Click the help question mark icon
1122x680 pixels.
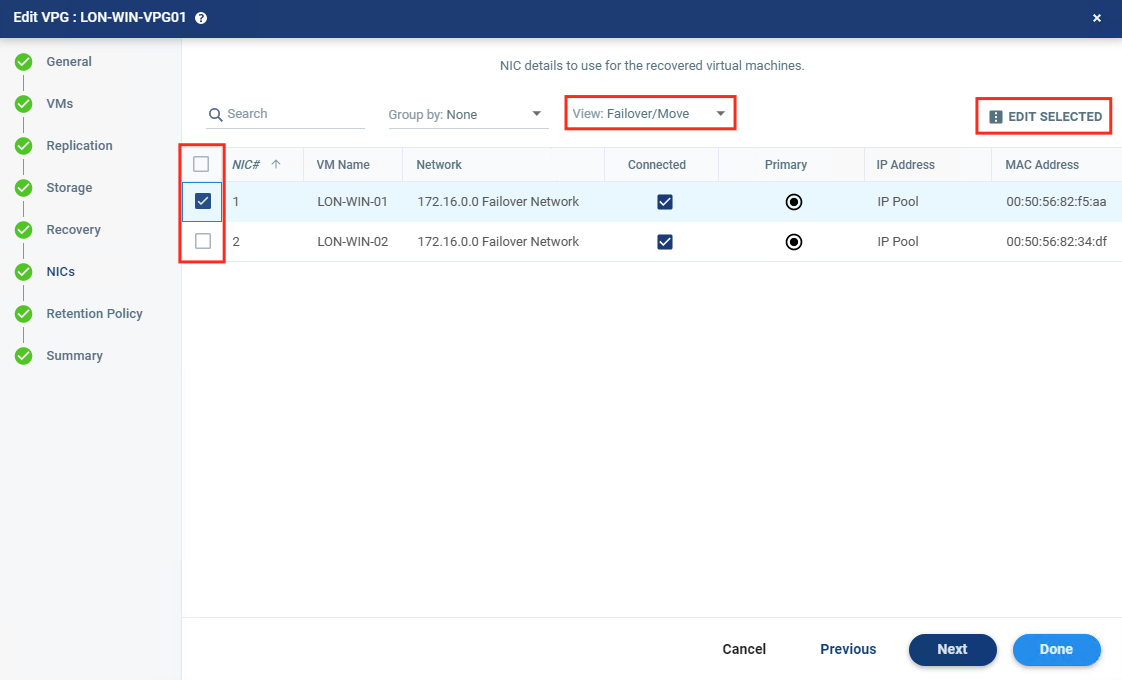pyautogui.click(x=201, y=18)
